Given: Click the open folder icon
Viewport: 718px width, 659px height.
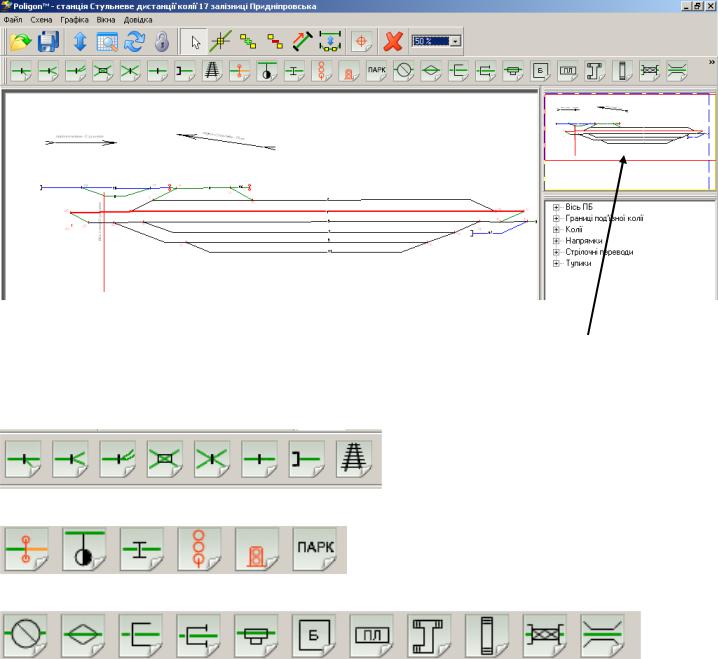Looking at the screenshot, I should pos(20,42).
